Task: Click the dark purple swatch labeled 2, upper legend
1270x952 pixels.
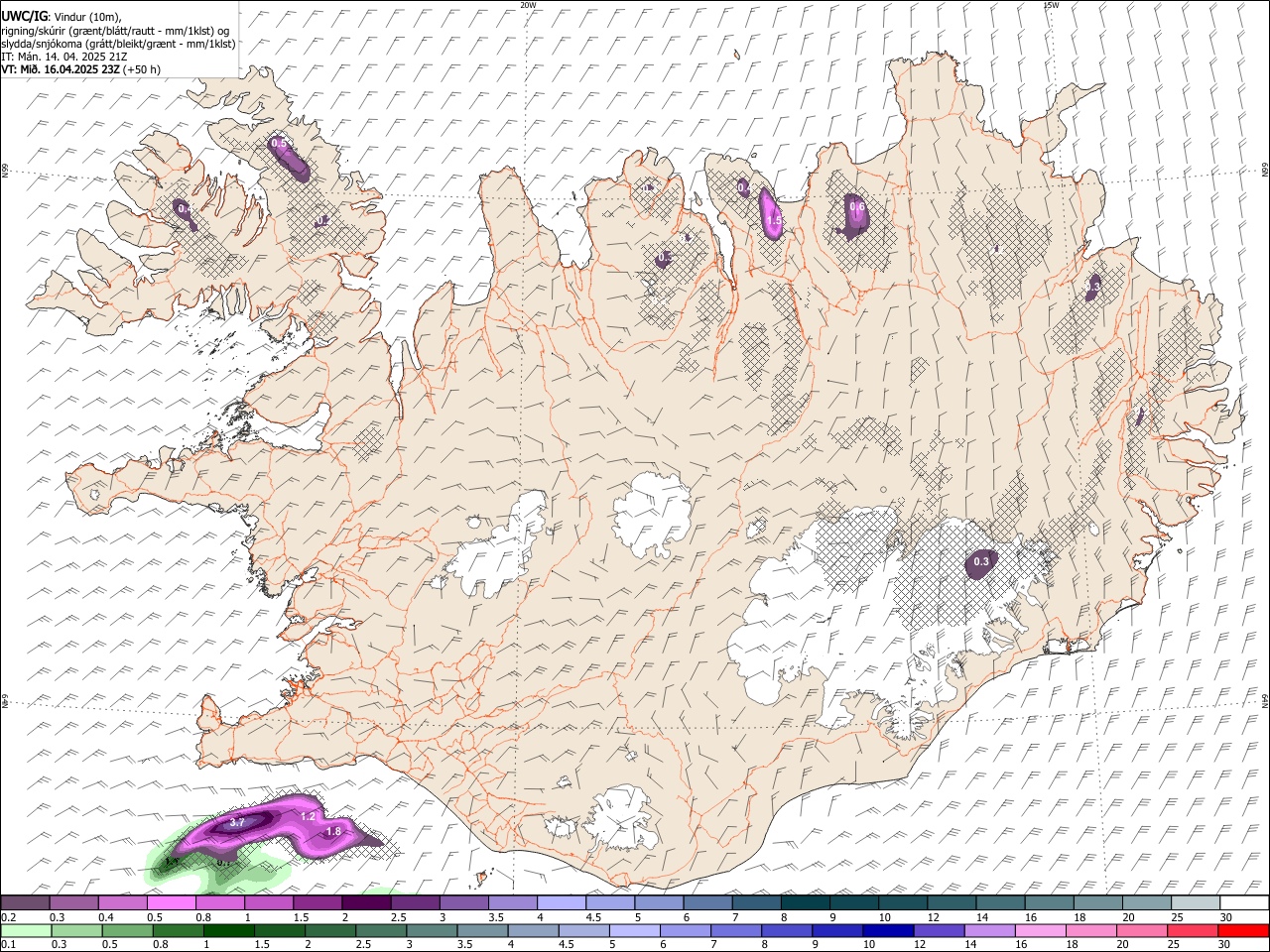Action: pyautogui.click(x=366, y=902)
